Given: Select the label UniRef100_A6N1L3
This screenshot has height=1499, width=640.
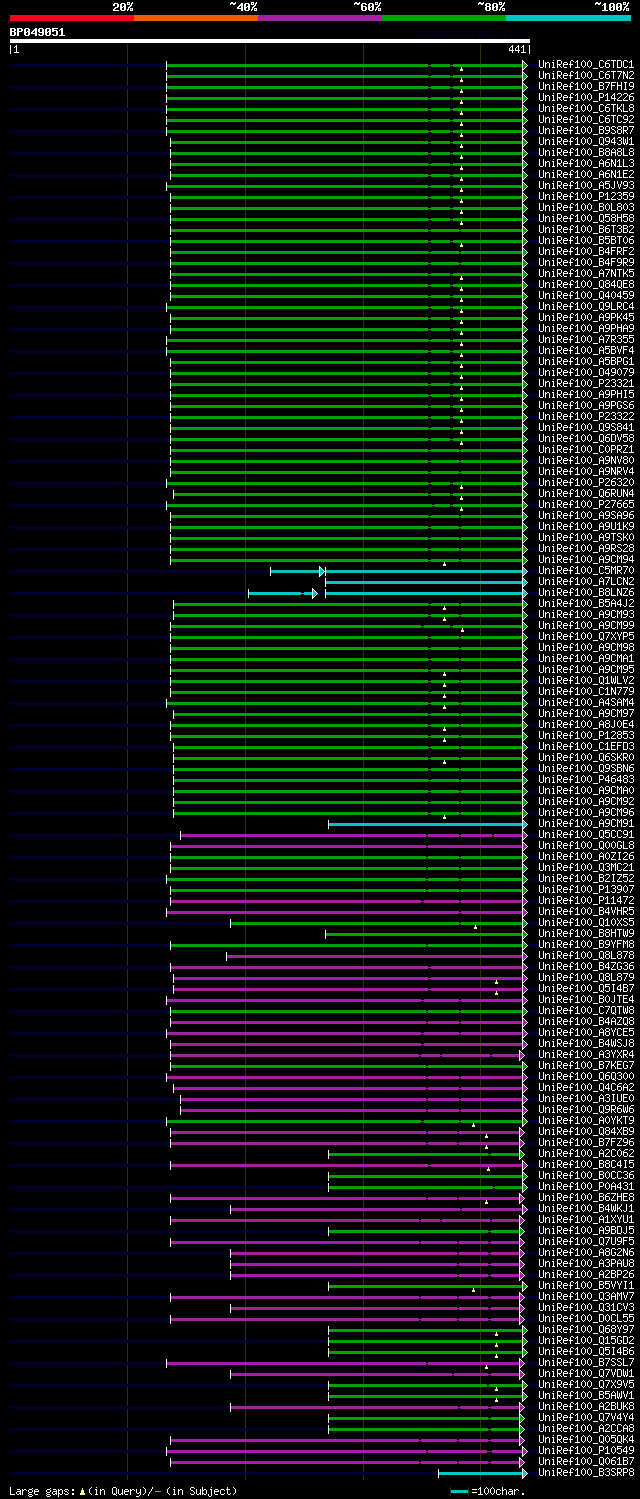Looking at the screenshot, I should click(586, 164).
